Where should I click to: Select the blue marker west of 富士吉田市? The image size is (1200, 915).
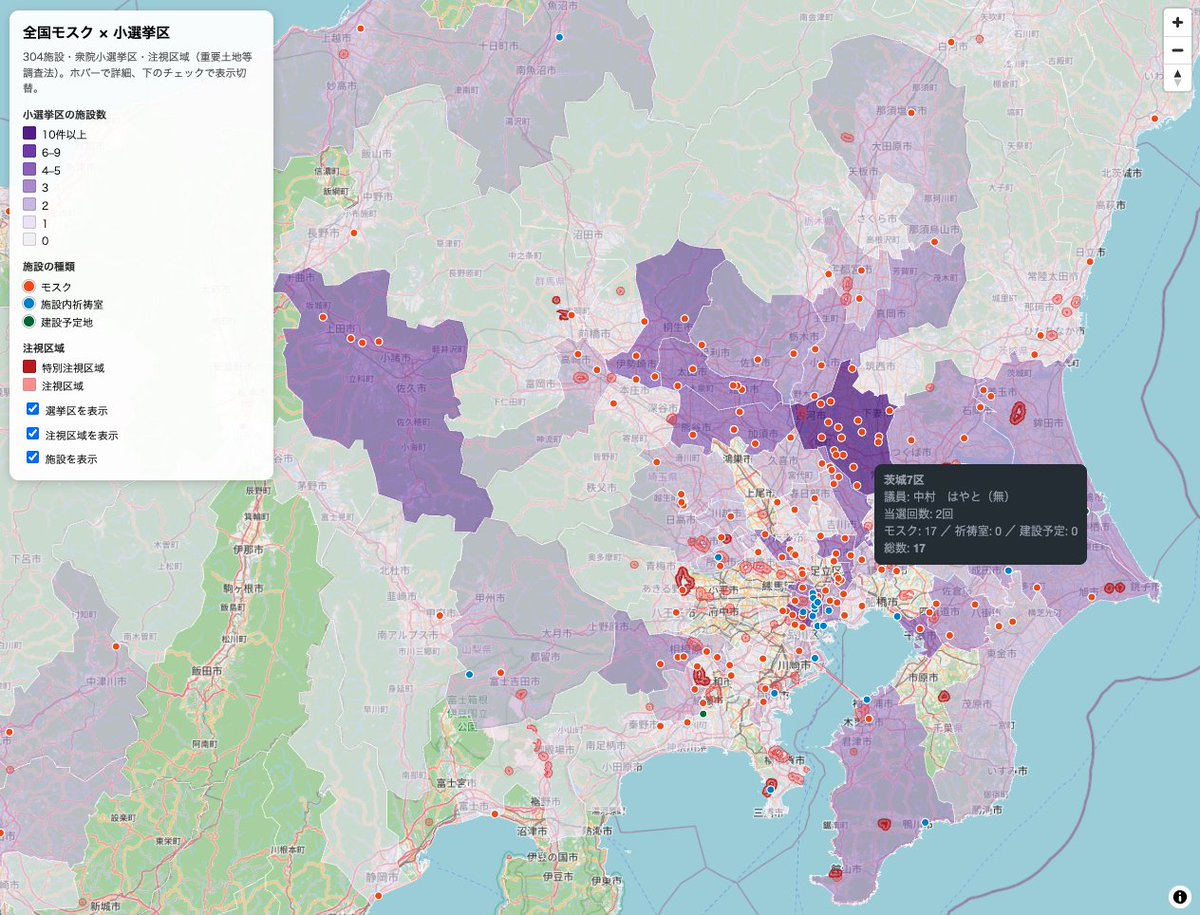click(469, 674)
